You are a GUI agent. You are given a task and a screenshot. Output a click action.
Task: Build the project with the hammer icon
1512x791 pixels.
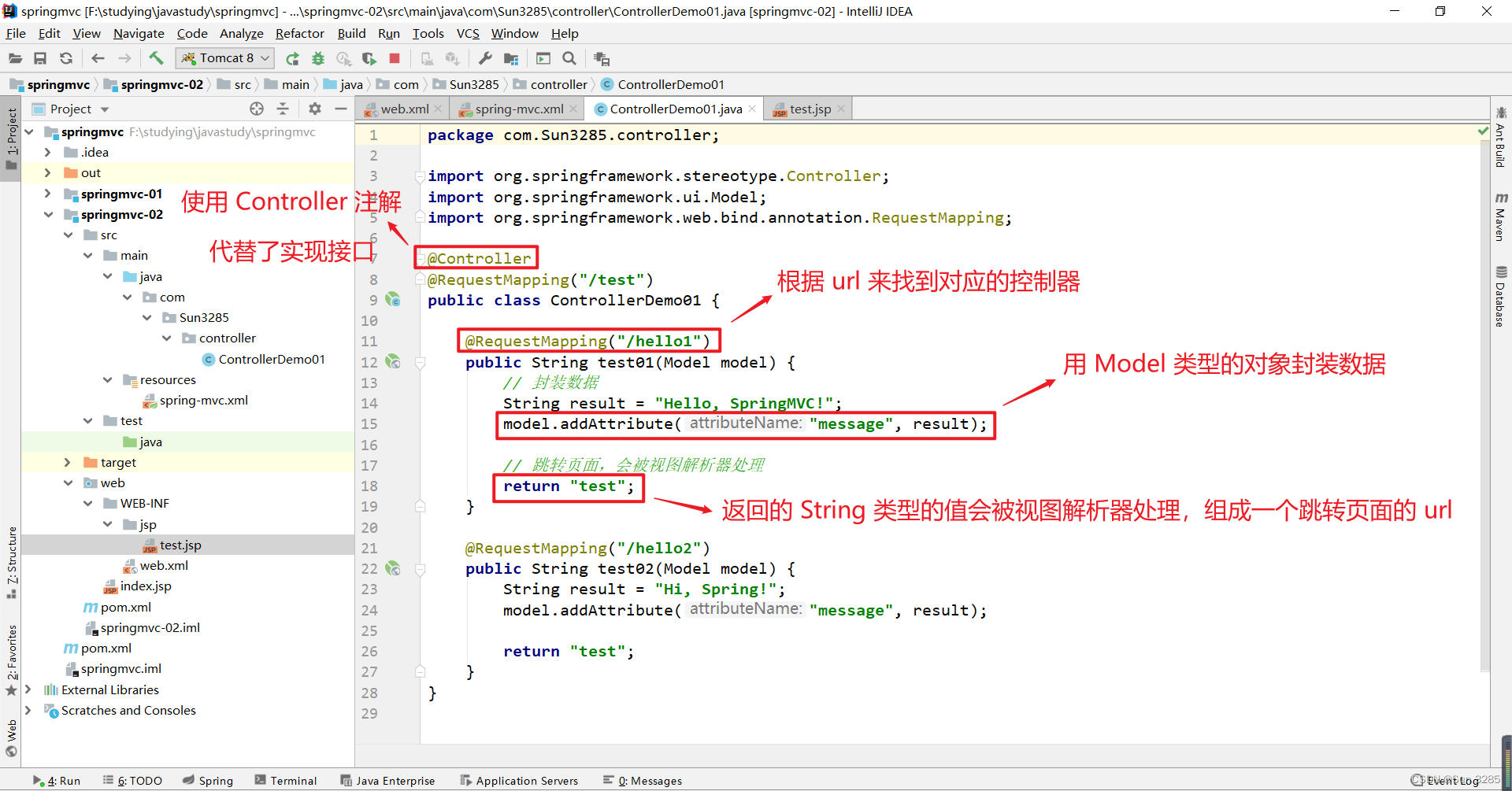click(156, 58)
